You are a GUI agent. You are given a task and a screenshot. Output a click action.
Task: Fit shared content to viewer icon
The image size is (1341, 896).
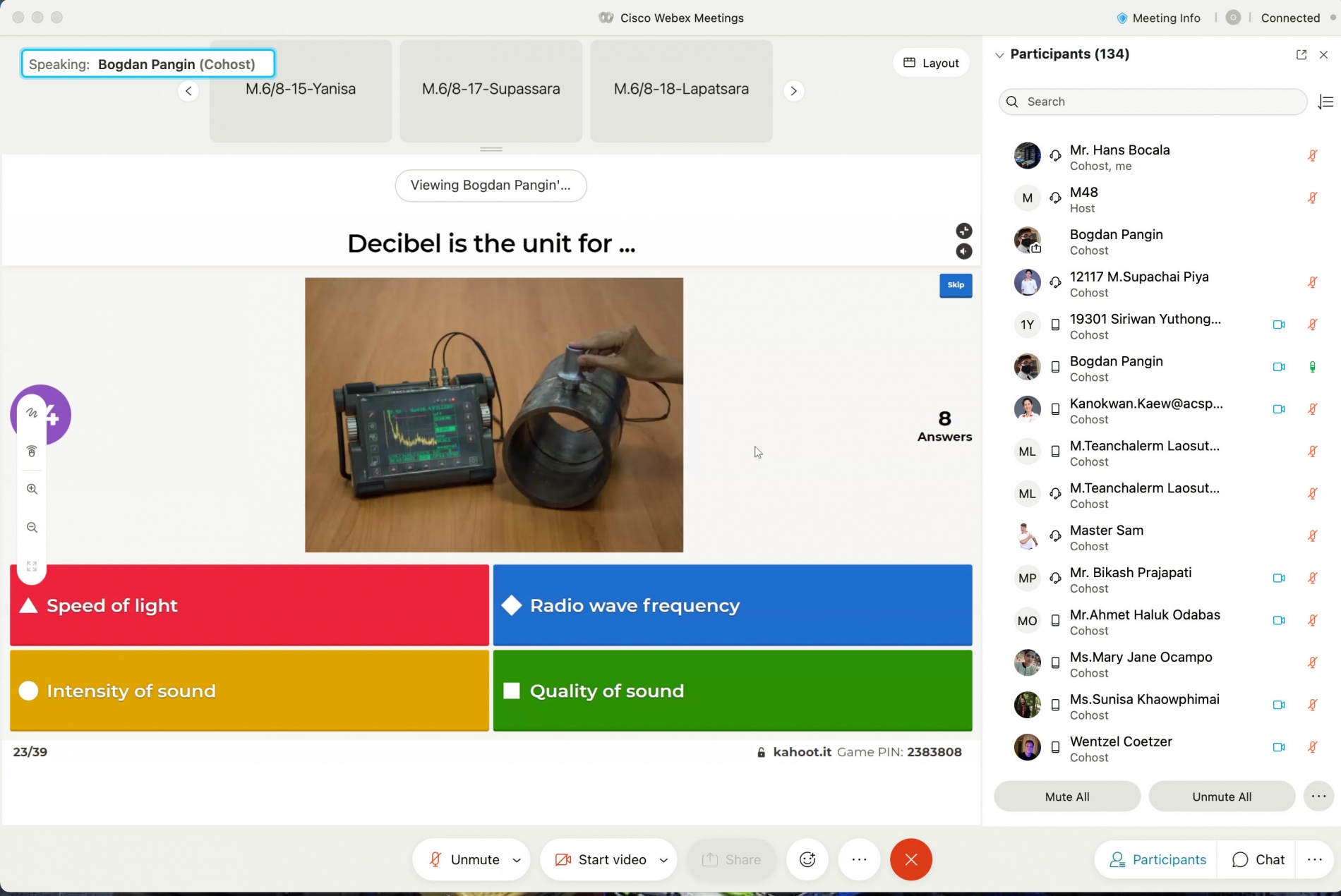click(32, 567)
